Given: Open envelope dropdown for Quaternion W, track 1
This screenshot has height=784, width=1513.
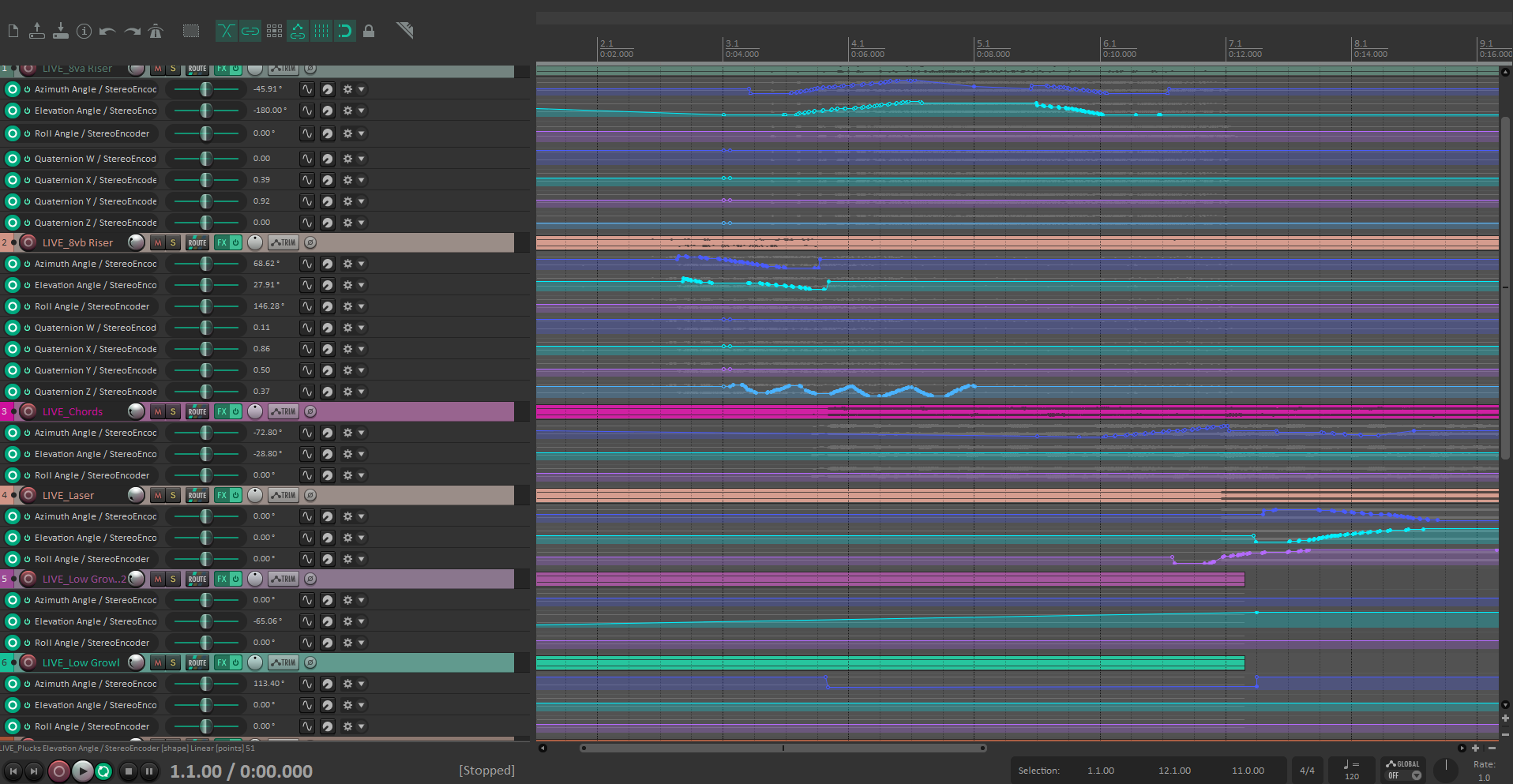Looking at the screenshot, I should pyautogui.click(x=362, y=159).
